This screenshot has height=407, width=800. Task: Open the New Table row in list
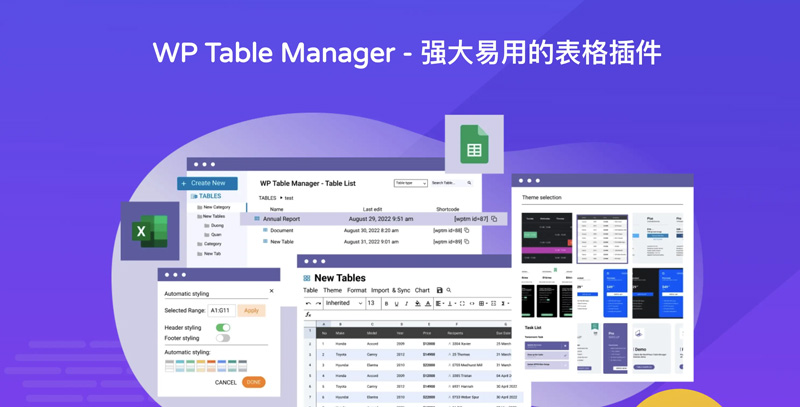366,242
